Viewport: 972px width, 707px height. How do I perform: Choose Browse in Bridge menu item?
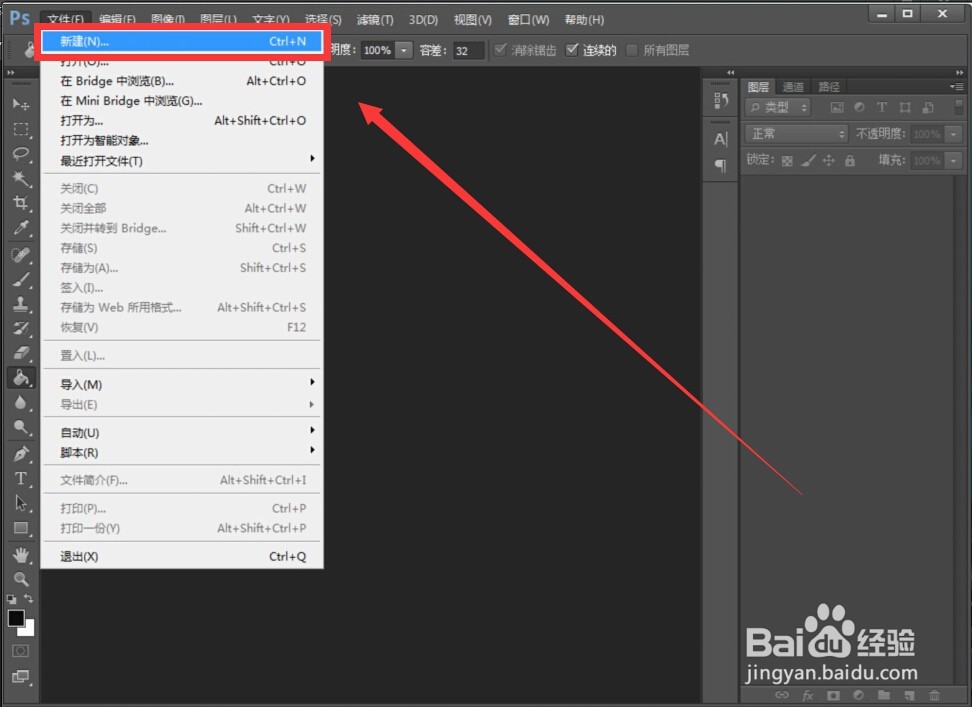coord(182,81)
